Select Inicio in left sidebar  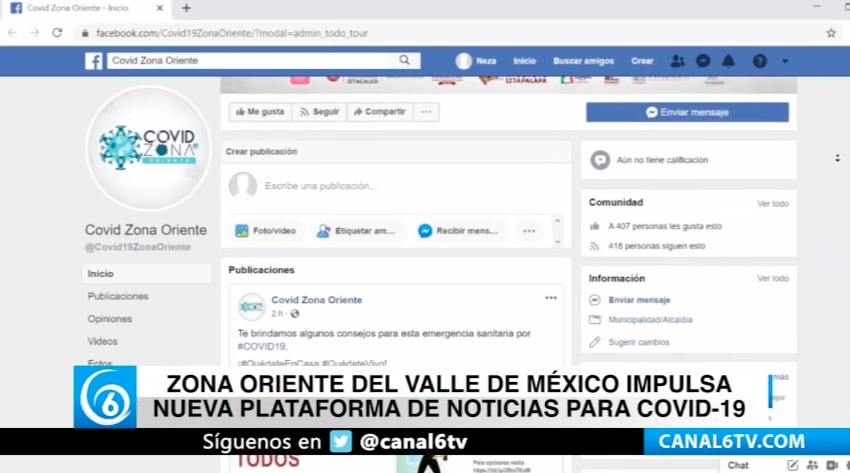pyautogui.click(x=146, y=274)
